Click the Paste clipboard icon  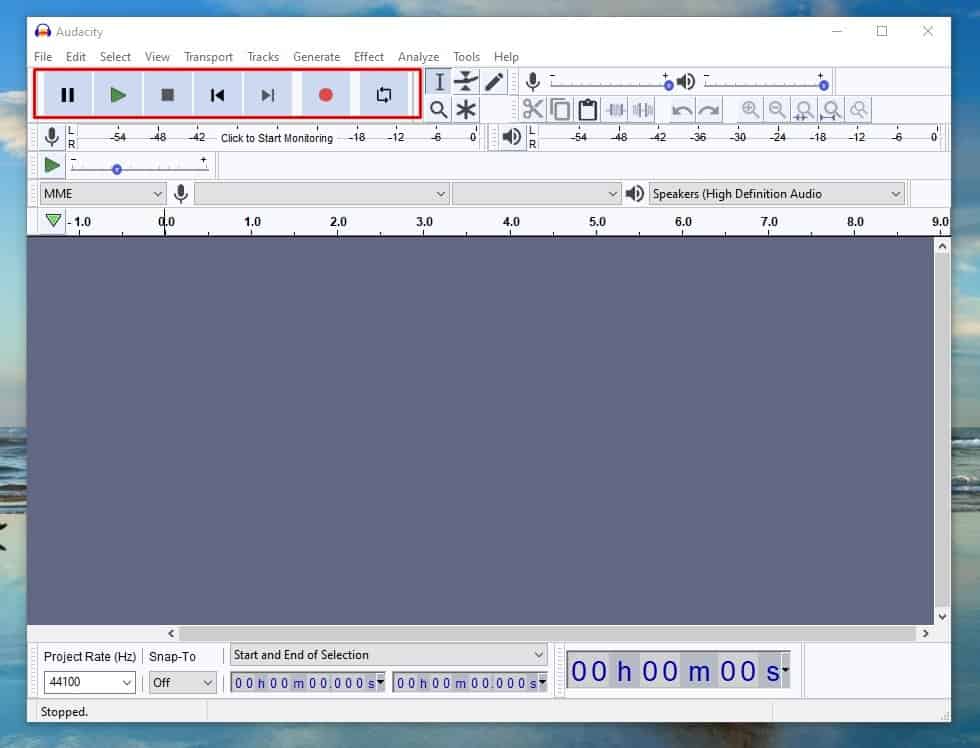(588, 110)
